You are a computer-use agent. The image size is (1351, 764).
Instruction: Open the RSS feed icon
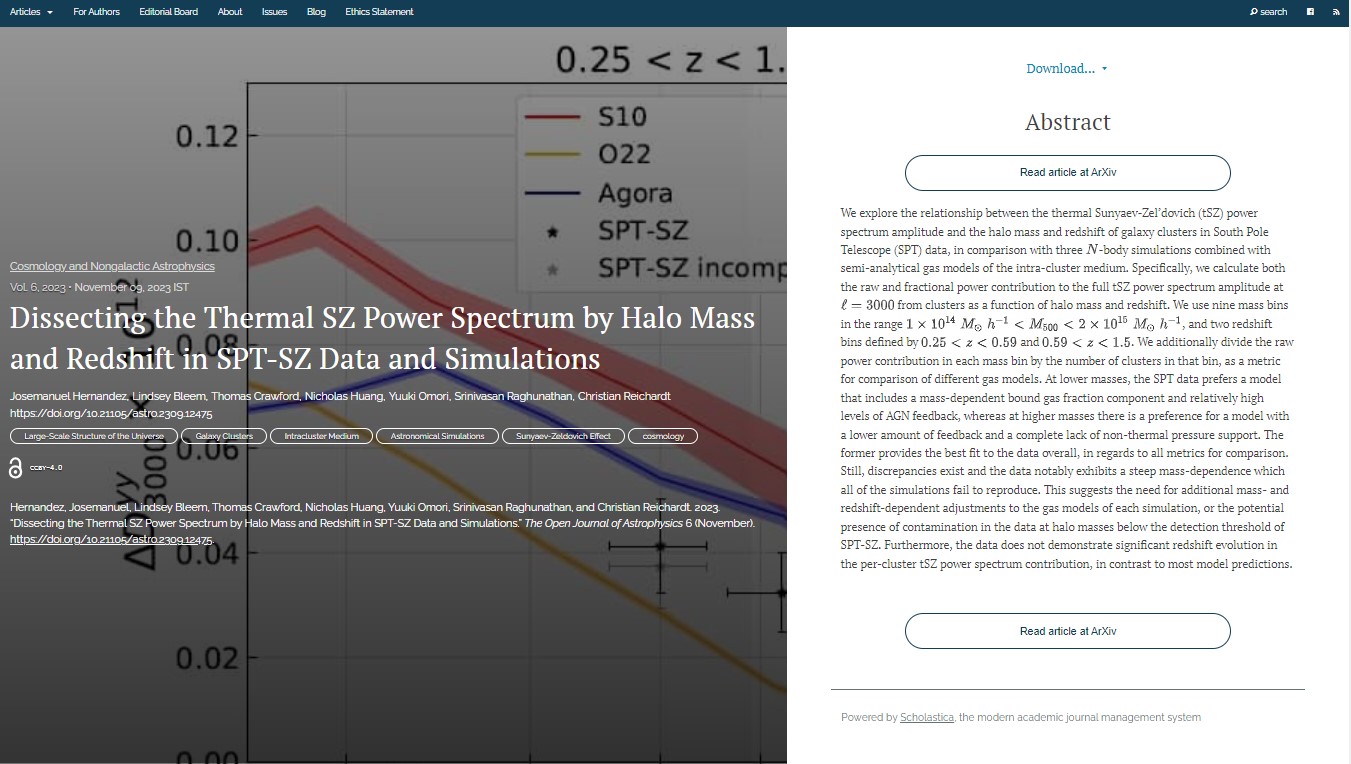tap(1336, 12)
